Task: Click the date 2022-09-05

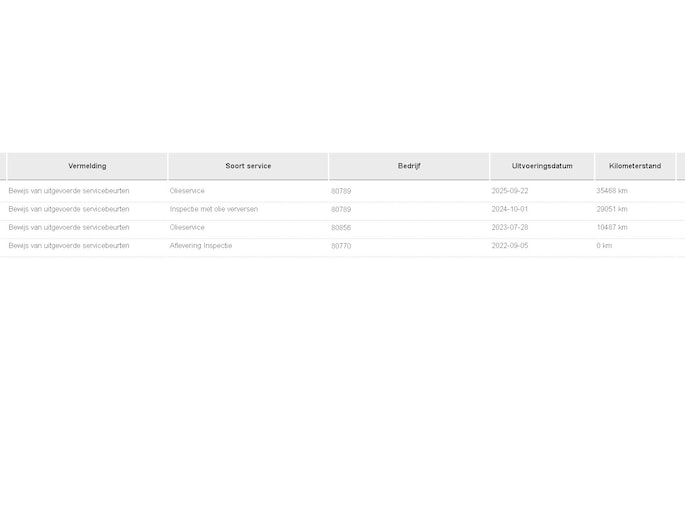Action: [x=510, y=245]
